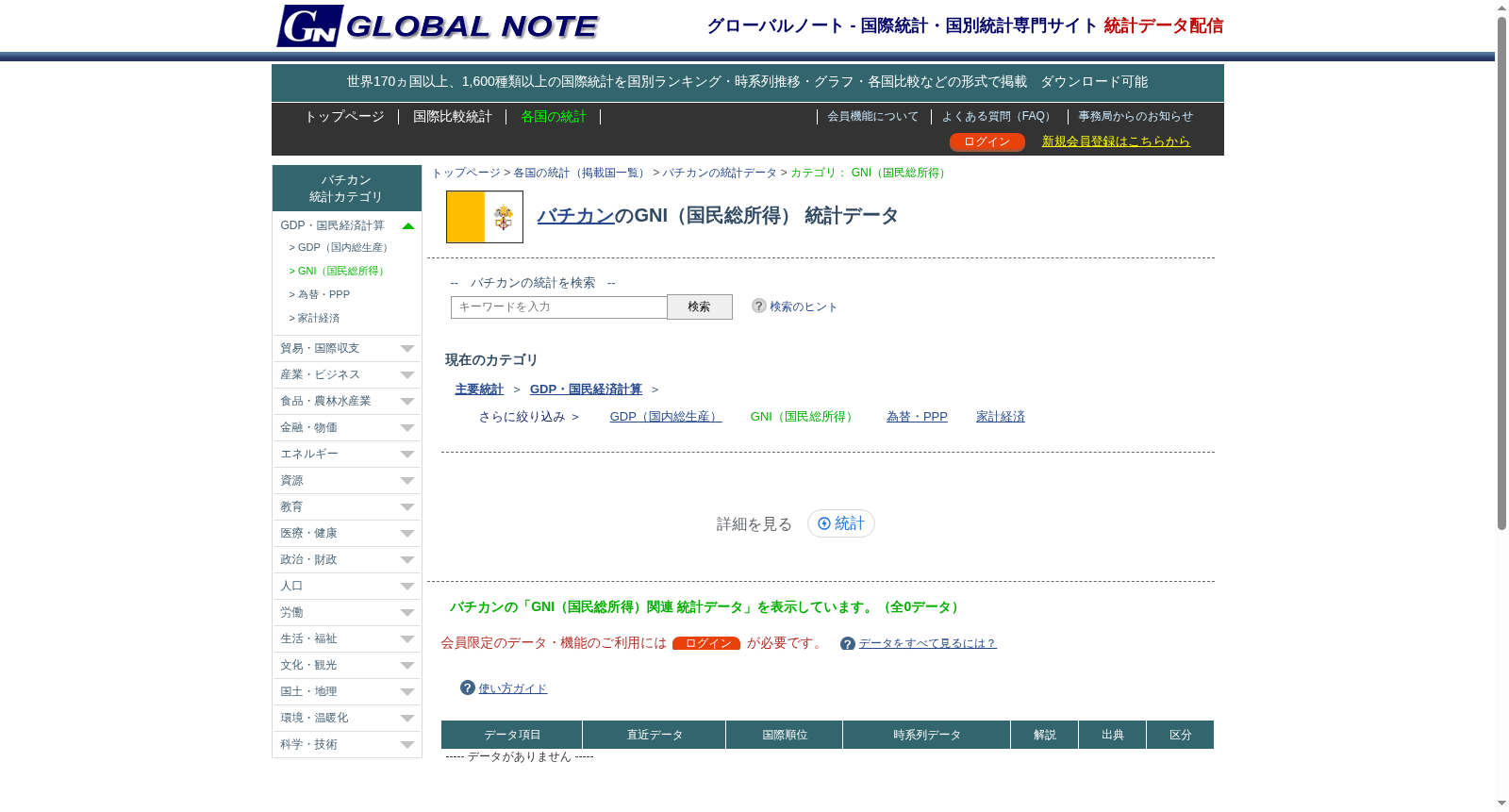Click the red ログイン button in header
Viewport: 1509px width, 812px height.
(x=987, y=141)
